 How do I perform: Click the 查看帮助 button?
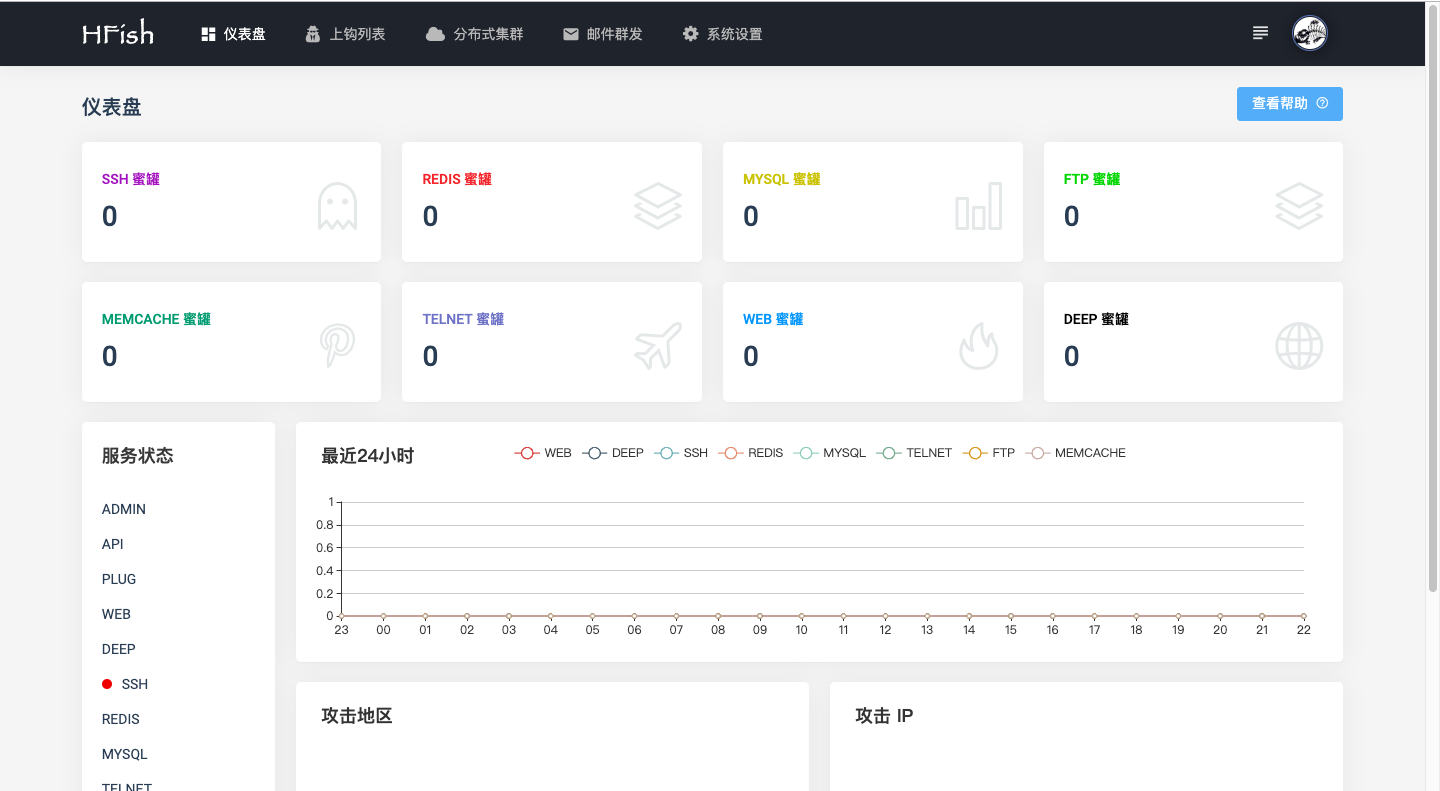click(1289, 104)
